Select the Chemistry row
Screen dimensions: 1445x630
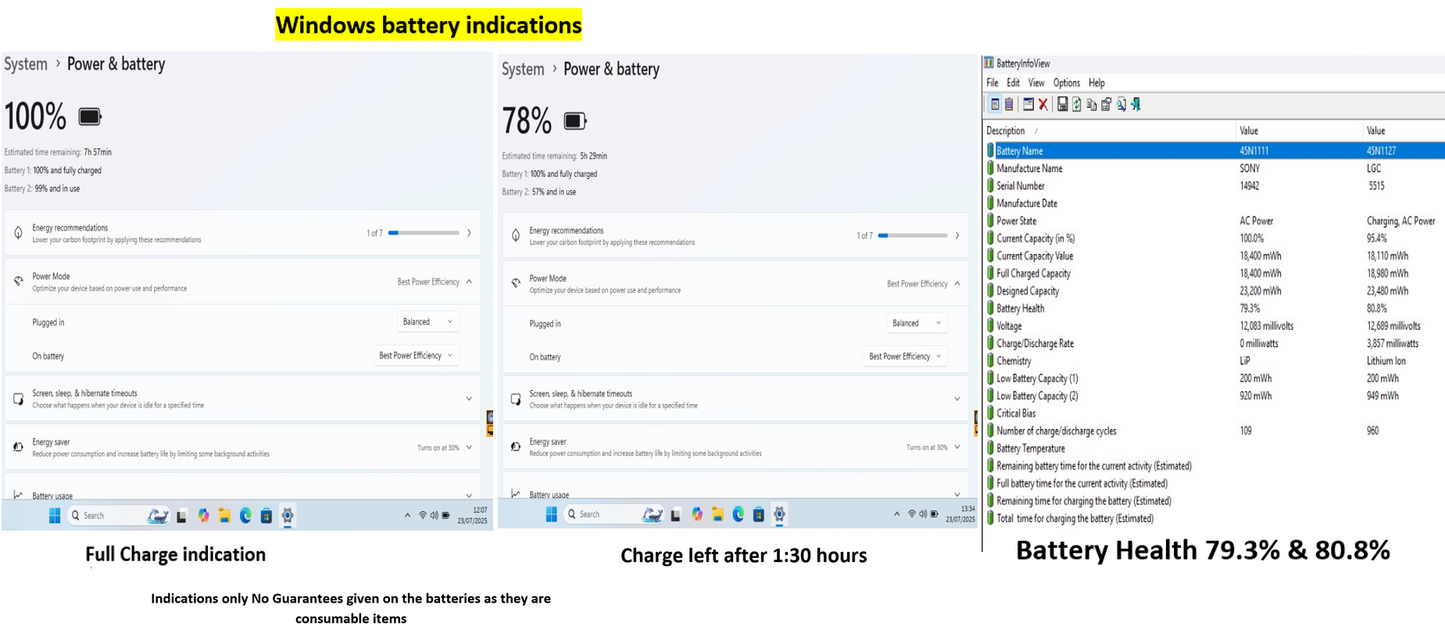(x=1214, y=361)
